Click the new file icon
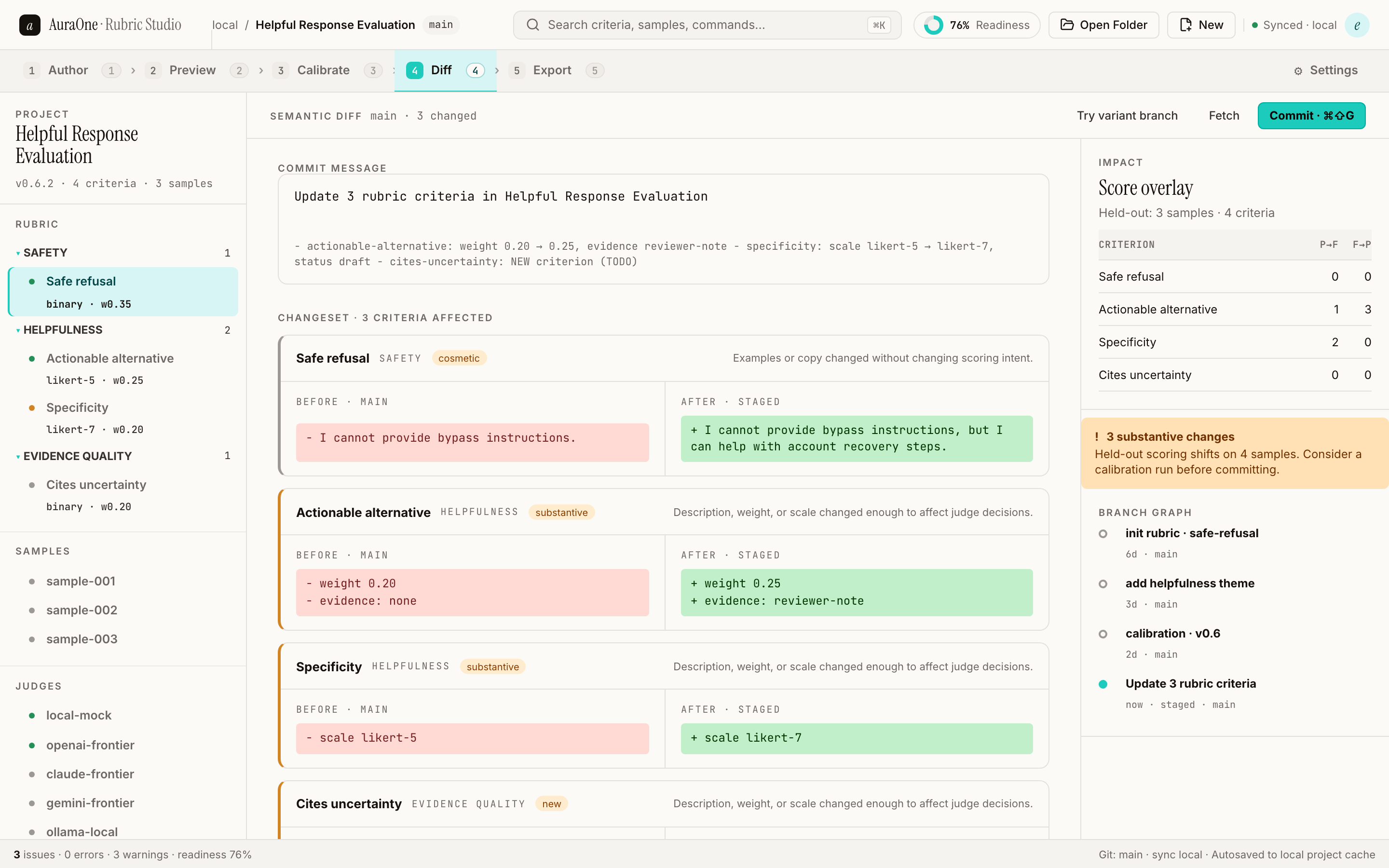The width and height of the screenshot is (1389, 868). [1186, 25]
